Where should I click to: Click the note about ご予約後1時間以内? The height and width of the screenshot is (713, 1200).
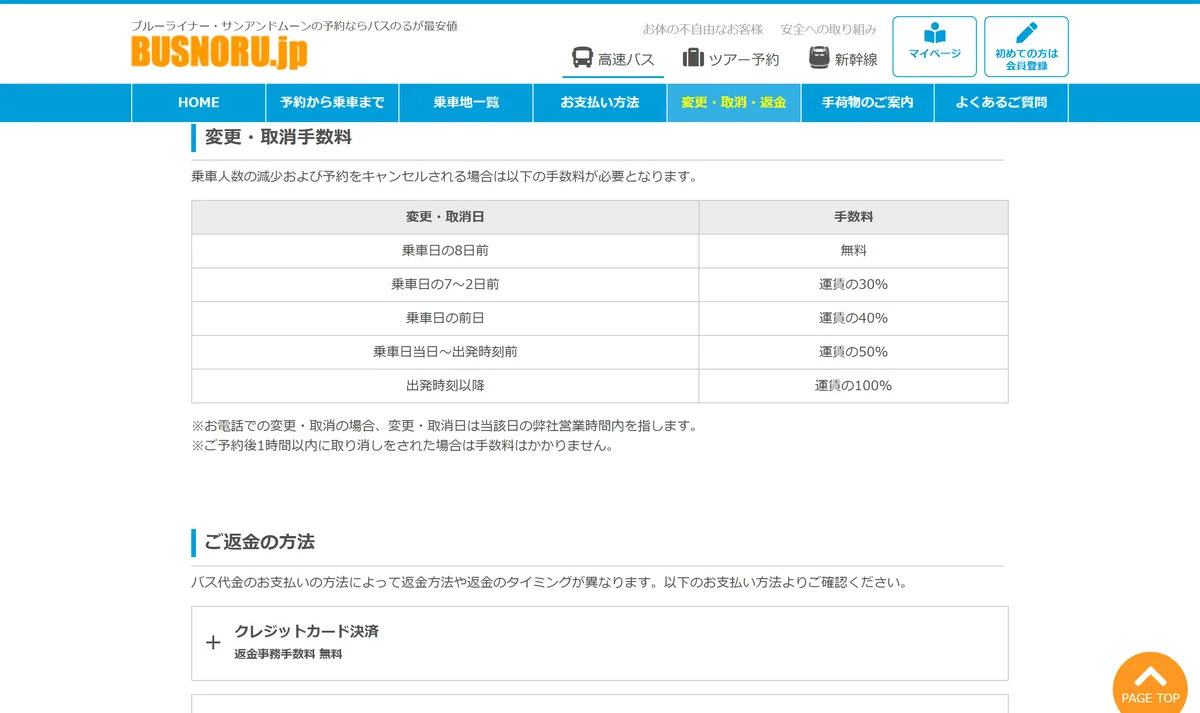[402, 446]
